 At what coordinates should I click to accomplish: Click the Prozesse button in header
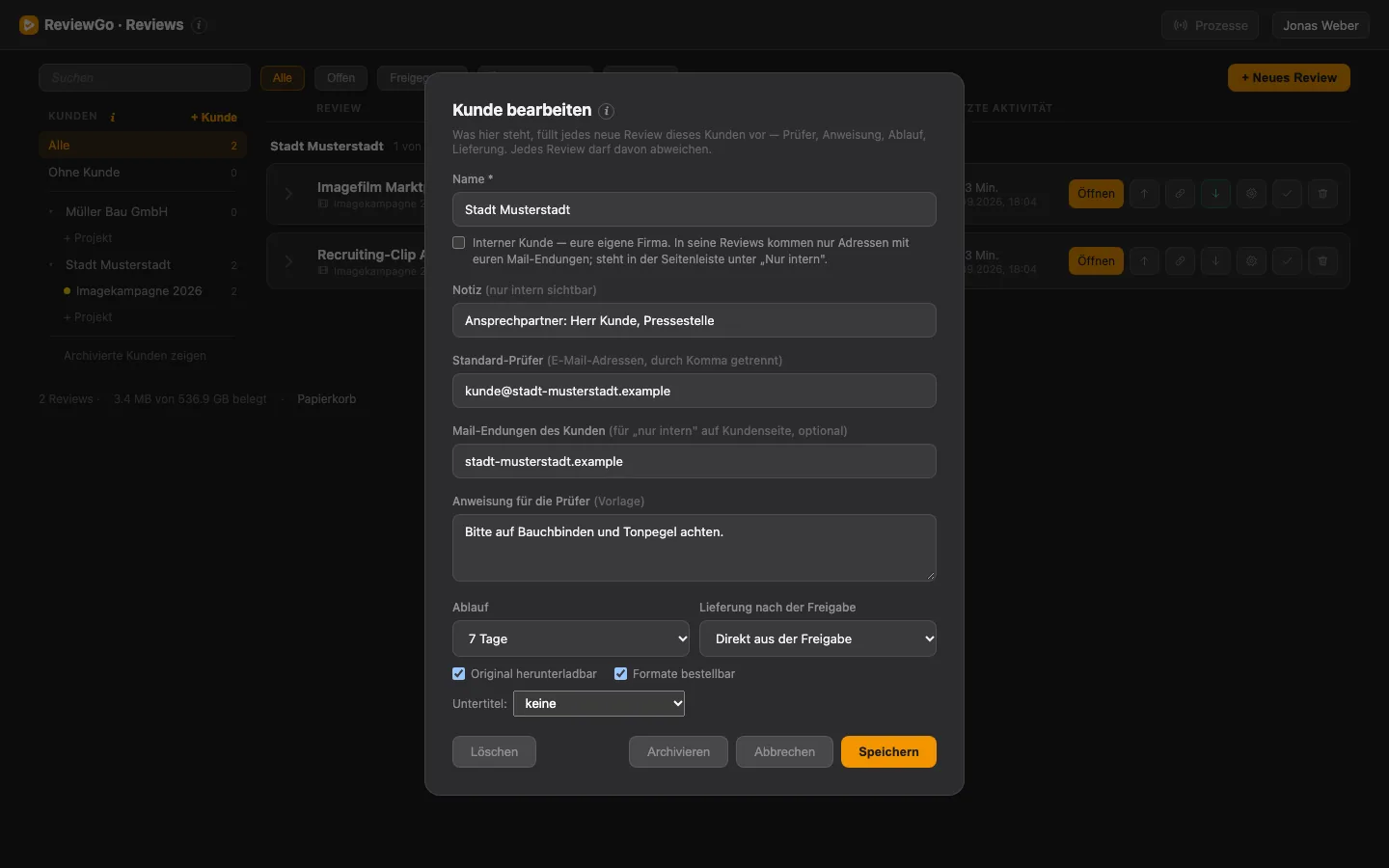click(x=1211, y=26)
